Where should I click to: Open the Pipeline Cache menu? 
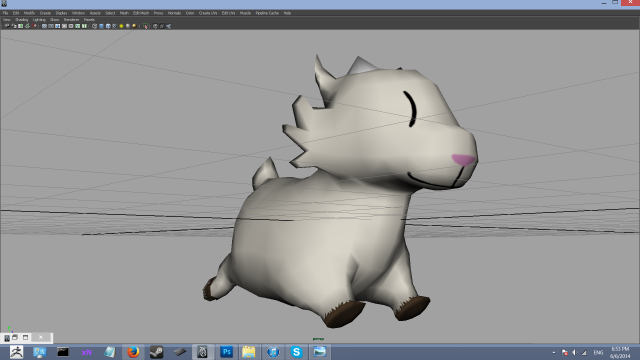pos(267,13)
